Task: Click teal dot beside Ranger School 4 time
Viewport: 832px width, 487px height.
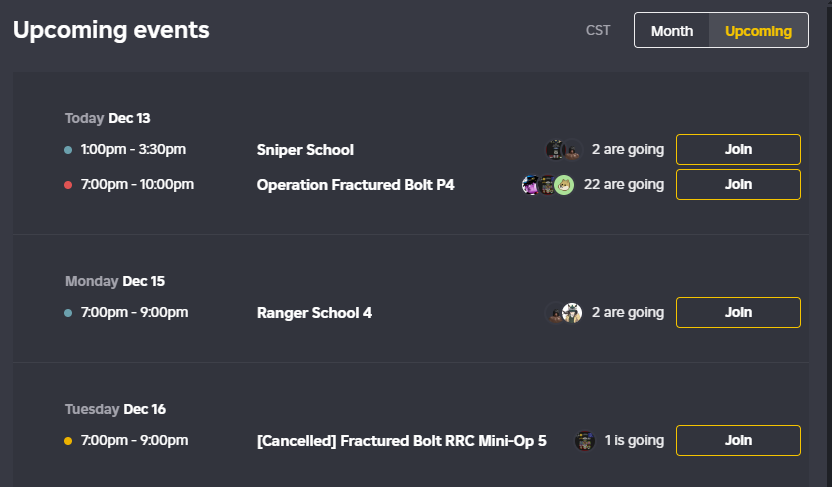Action: click(68, 313)
